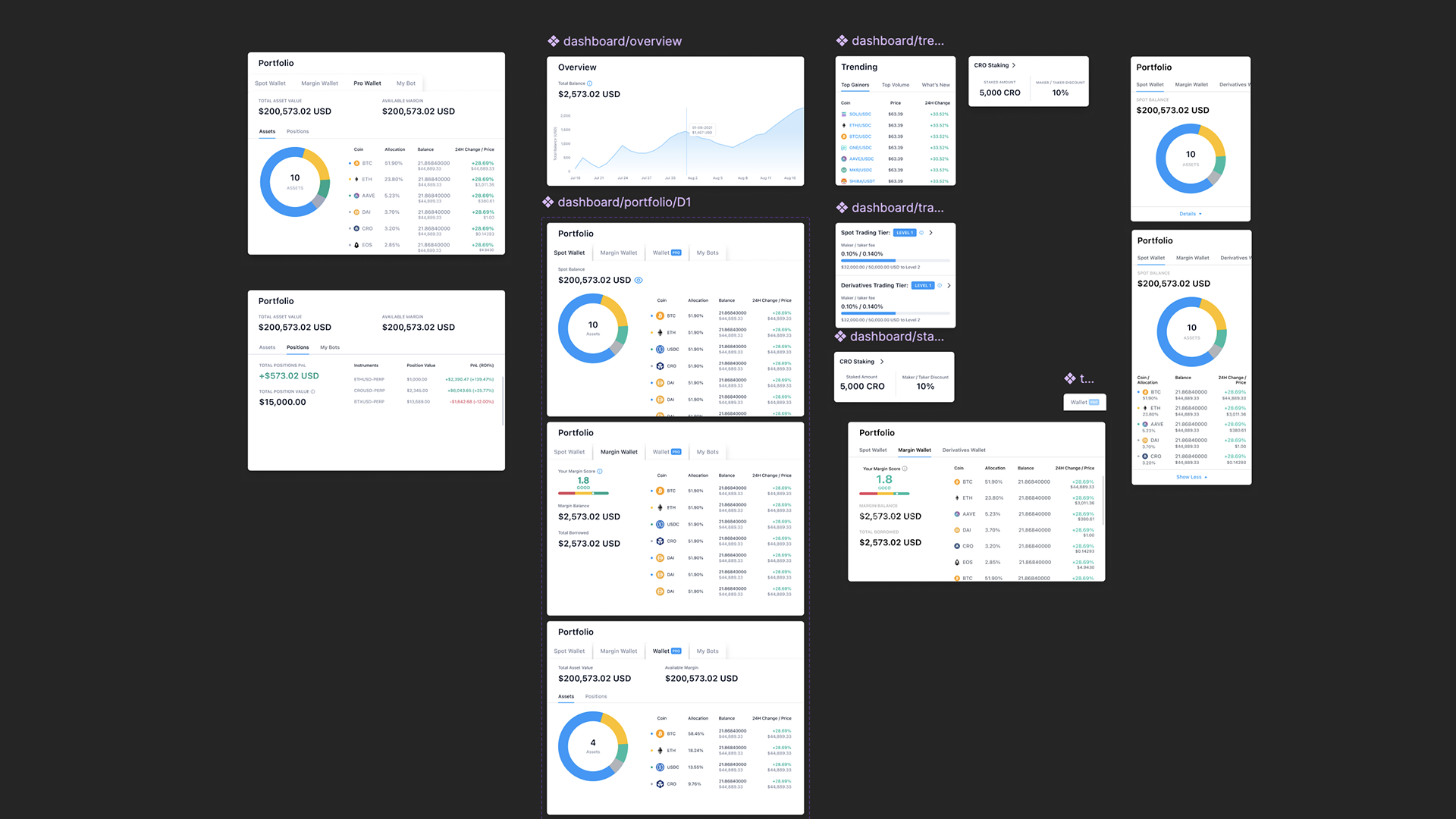This screenshot has height=819, width=1456.
Task: Open CRO Staking chevron in top standalone card
Action: (1014, 65)
